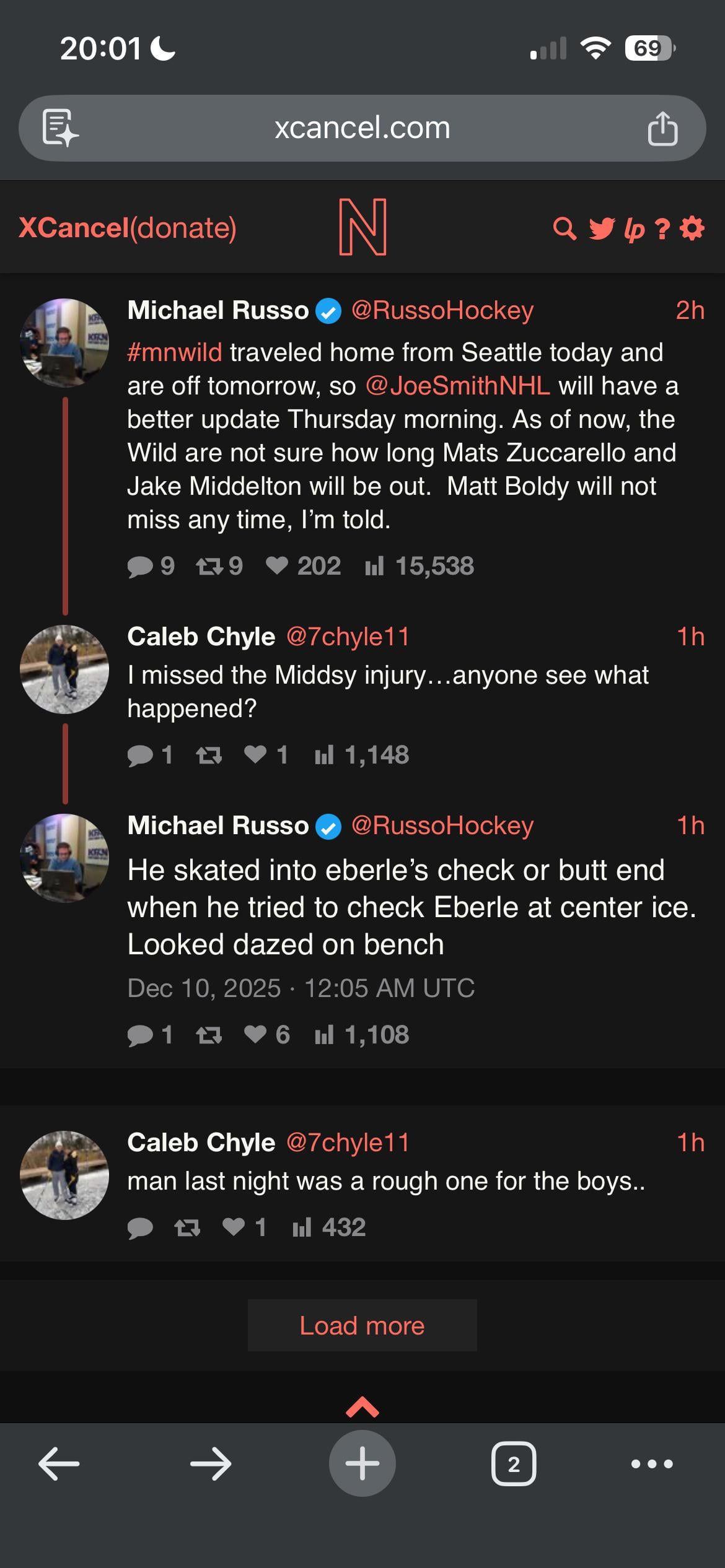Tap the question mark about icon
The image size is (725, 1568).
pos(662,229)
